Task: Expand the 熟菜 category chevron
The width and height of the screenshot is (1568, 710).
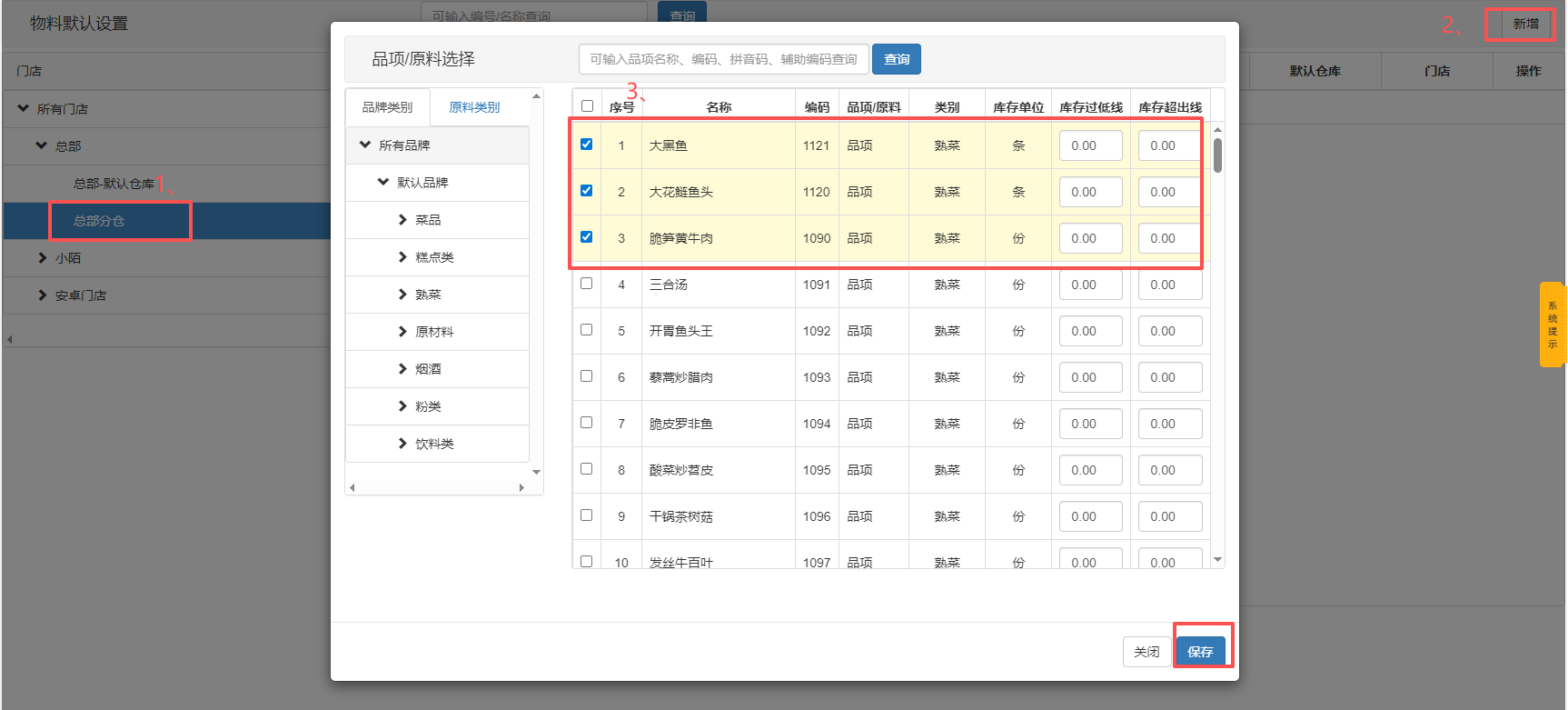Action: [402, 295]
